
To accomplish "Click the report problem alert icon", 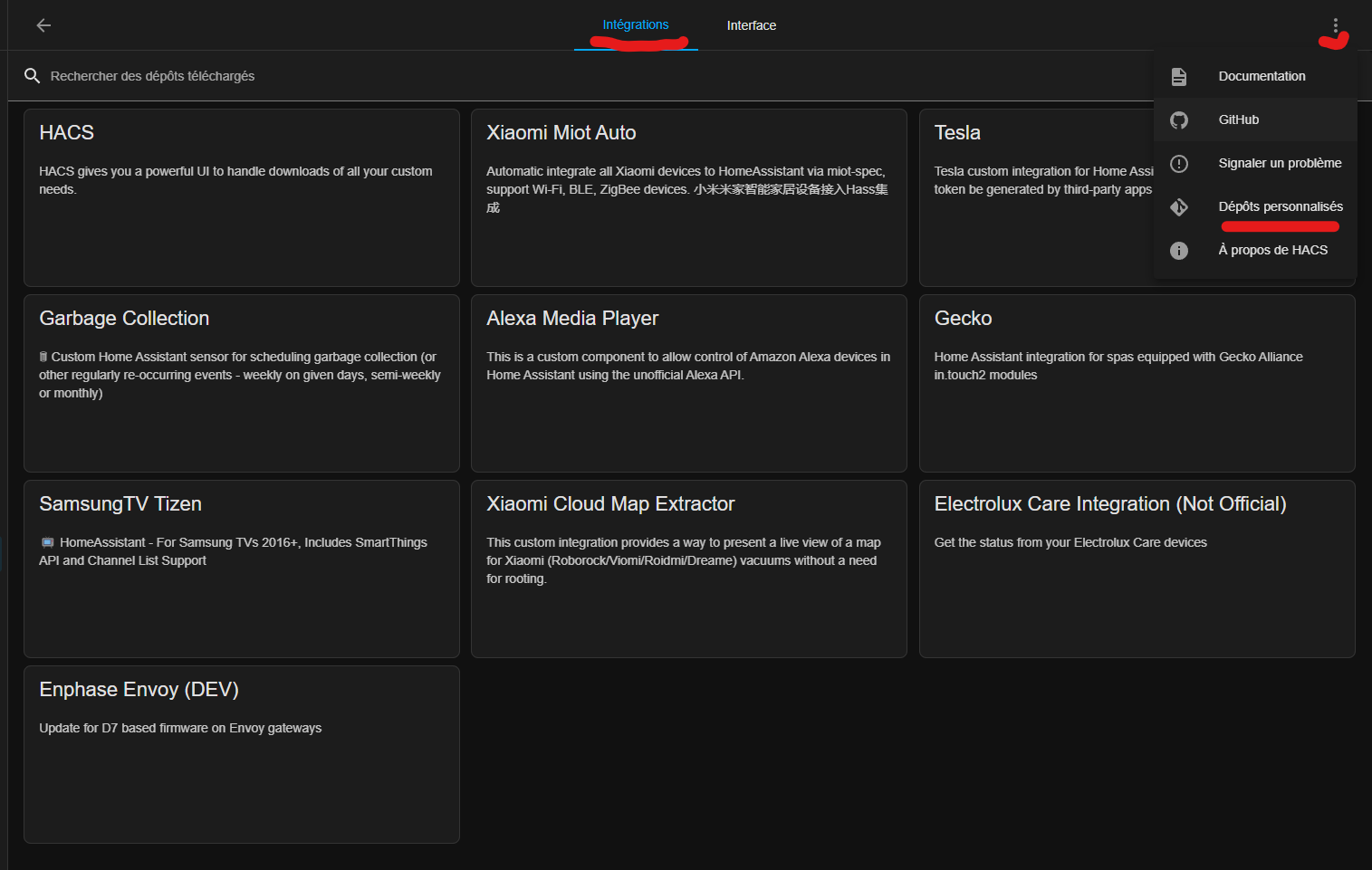I will pyautogui.click(x=1179, y=163).
